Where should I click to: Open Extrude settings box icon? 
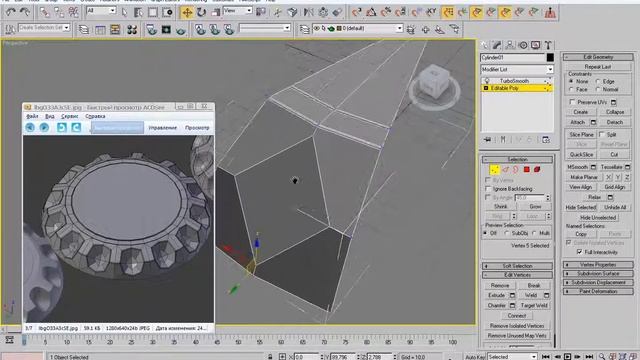pos(512,295)
